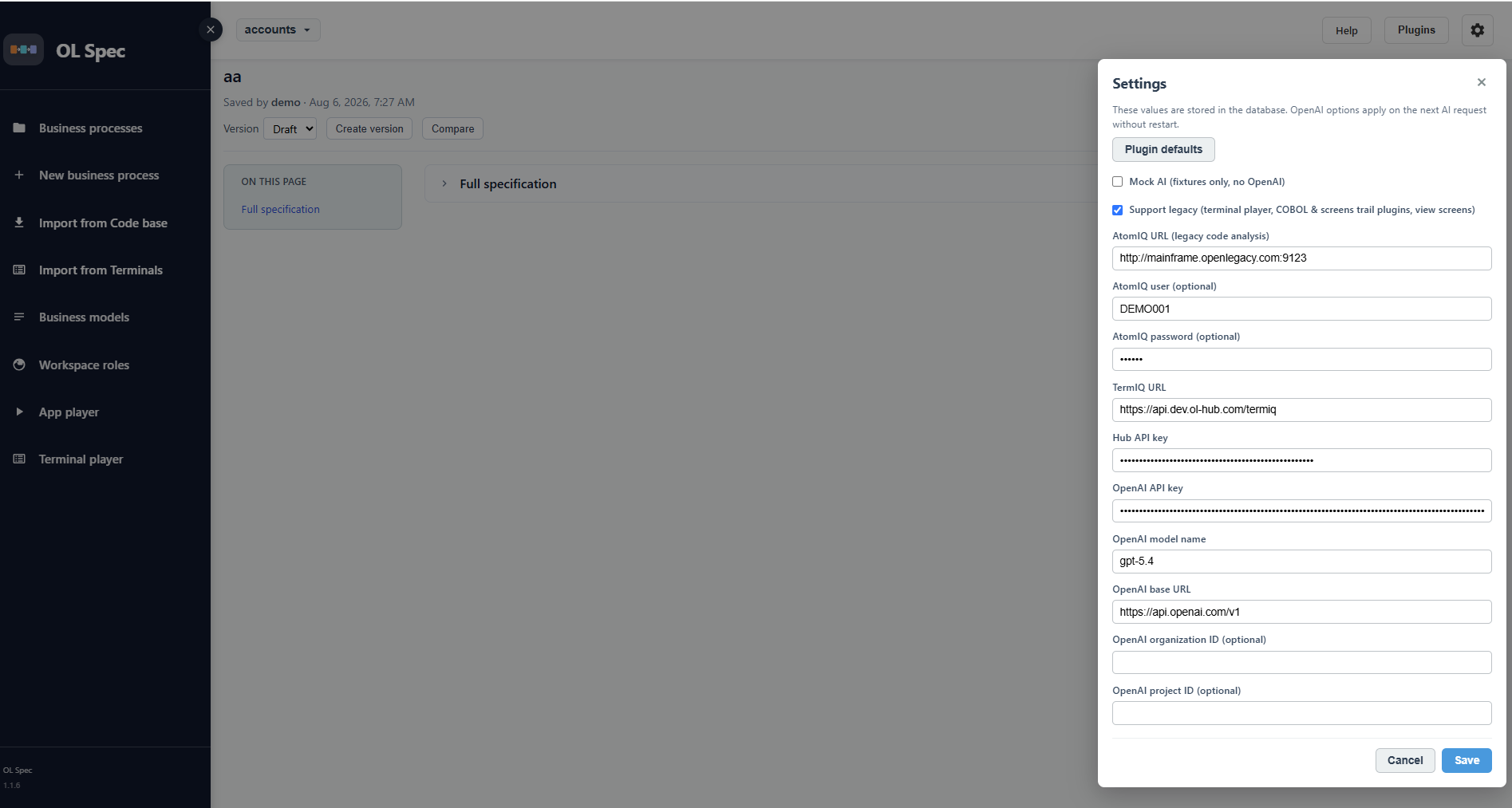Click the settings gear icon in header
Screen dimensions: 1512x808
coord(1477,30)
